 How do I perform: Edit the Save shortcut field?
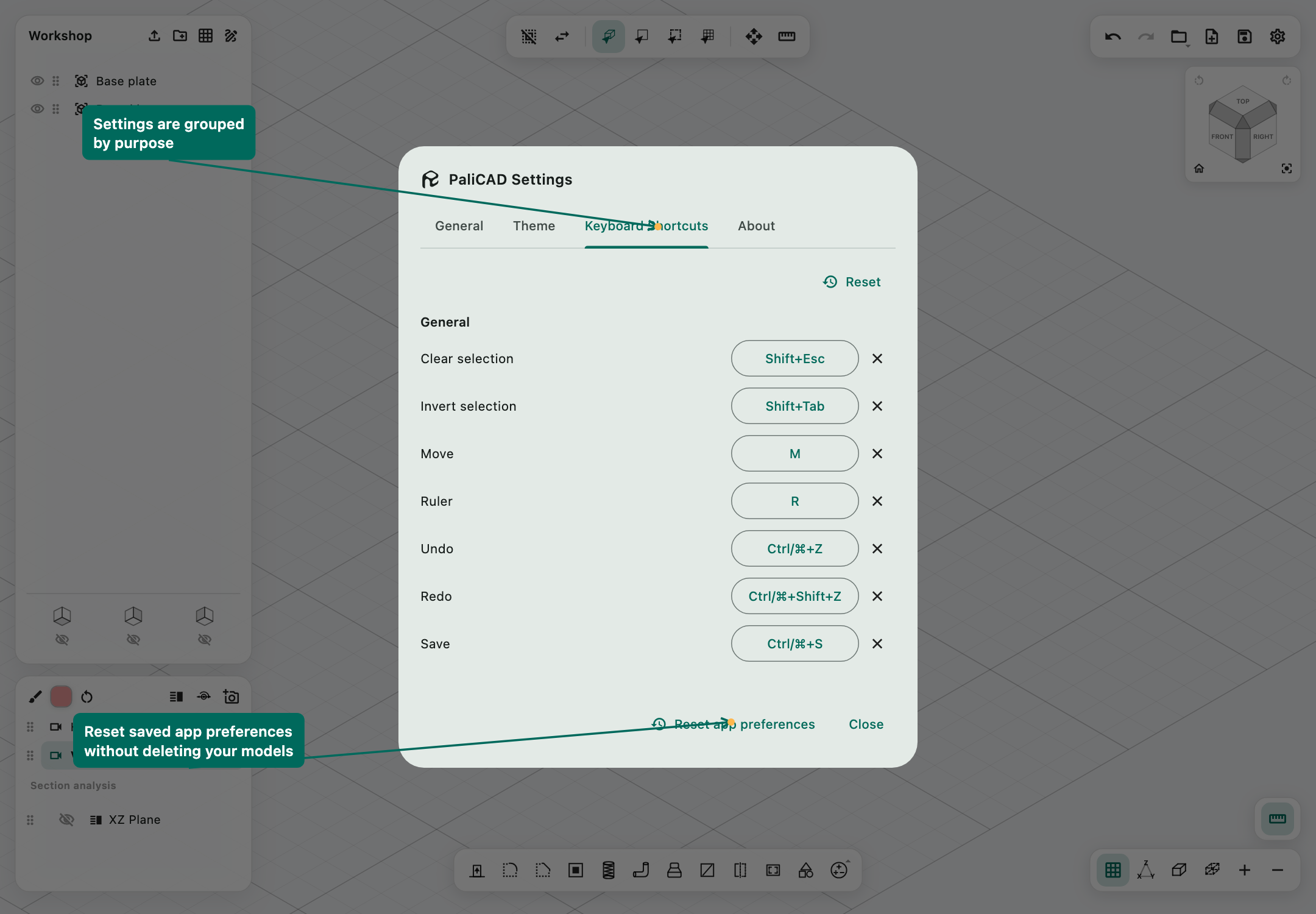click(794, 643)
